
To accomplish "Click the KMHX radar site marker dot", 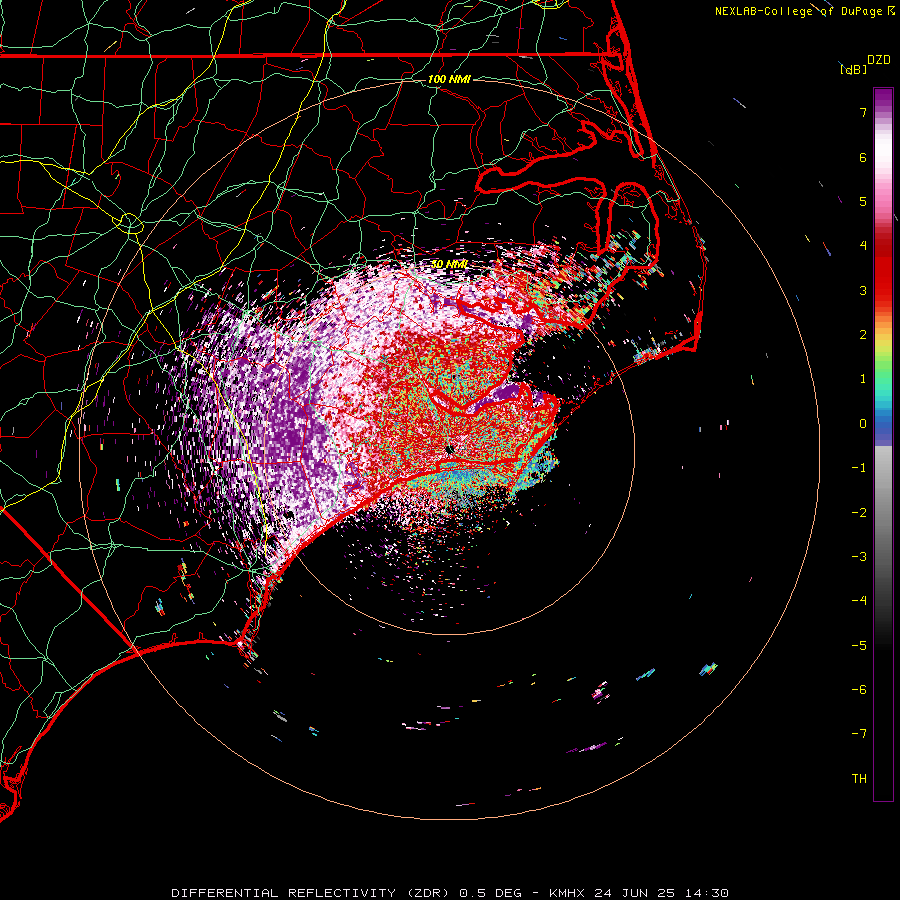I will point(449,449).
